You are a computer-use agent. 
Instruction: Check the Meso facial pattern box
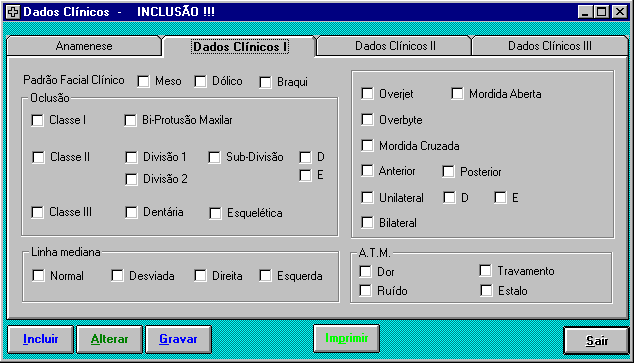(x=143, y=82)
